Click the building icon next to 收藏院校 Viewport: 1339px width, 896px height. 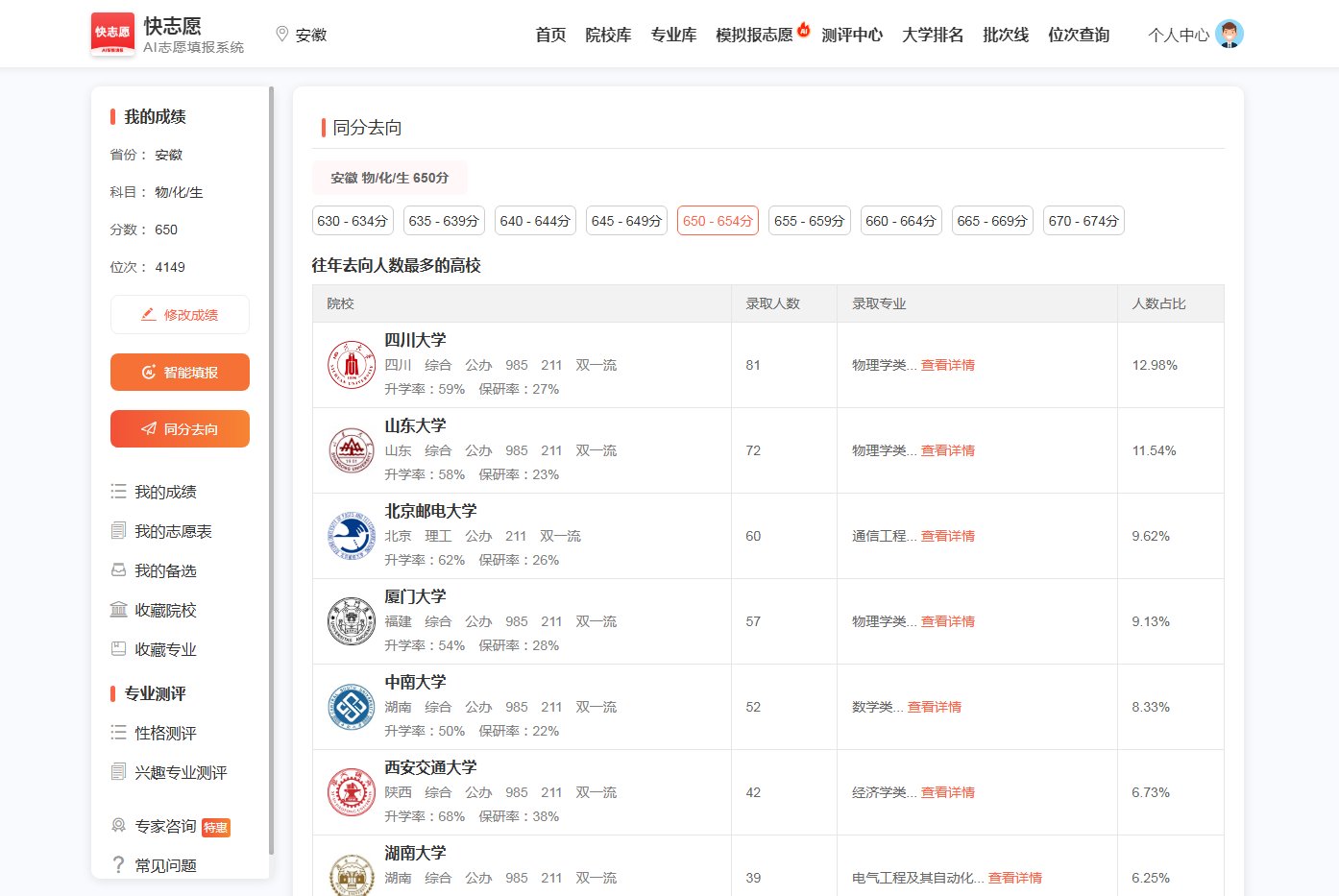pos(118,609)
